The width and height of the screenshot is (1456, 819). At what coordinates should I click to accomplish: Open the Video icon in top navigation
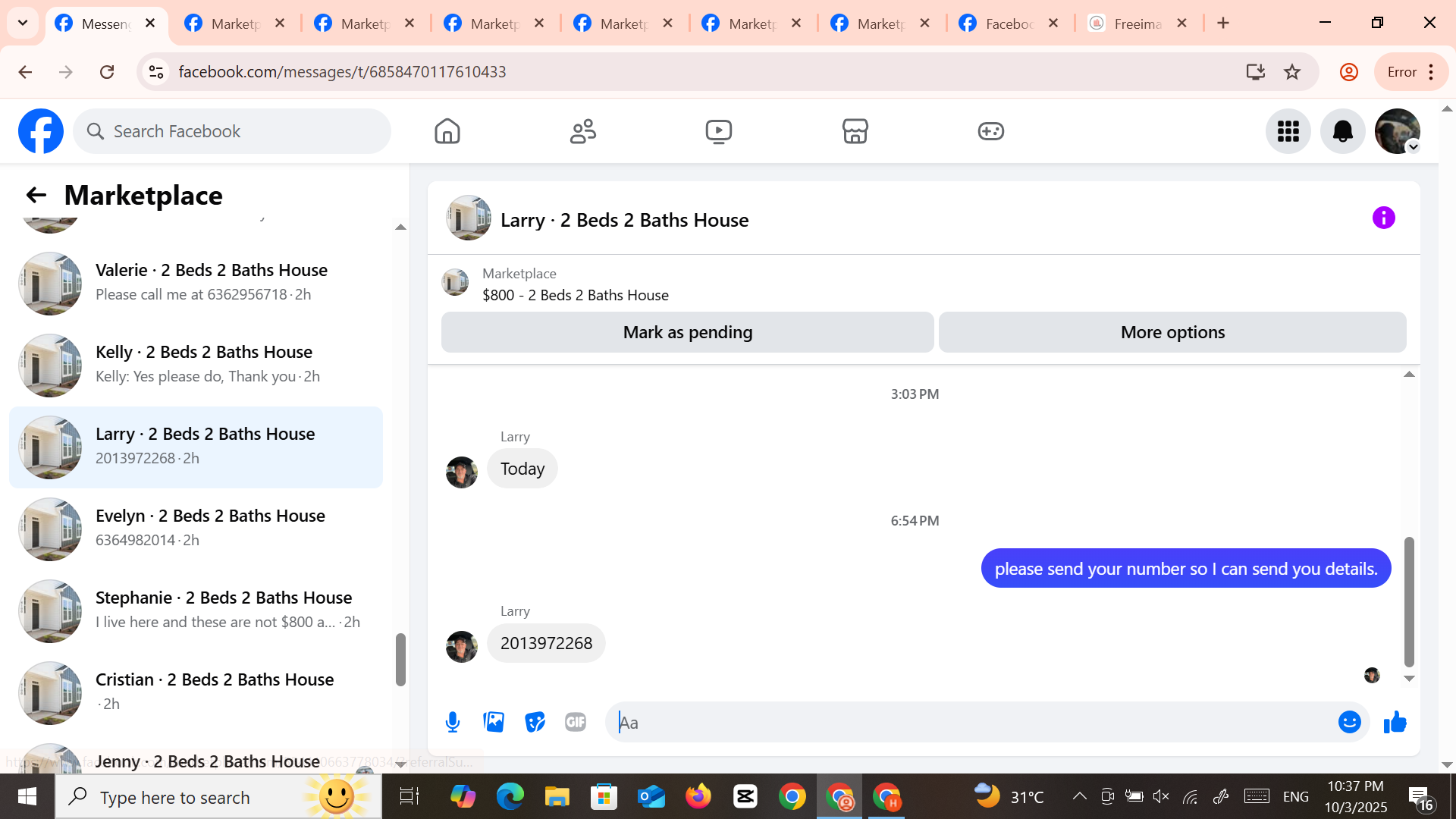(719, 131)
